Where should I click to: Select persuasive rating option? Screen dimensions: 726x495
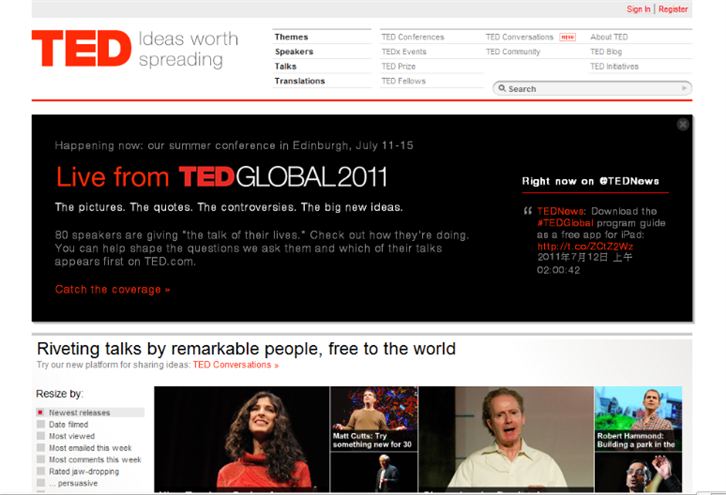tap(68, 483)
